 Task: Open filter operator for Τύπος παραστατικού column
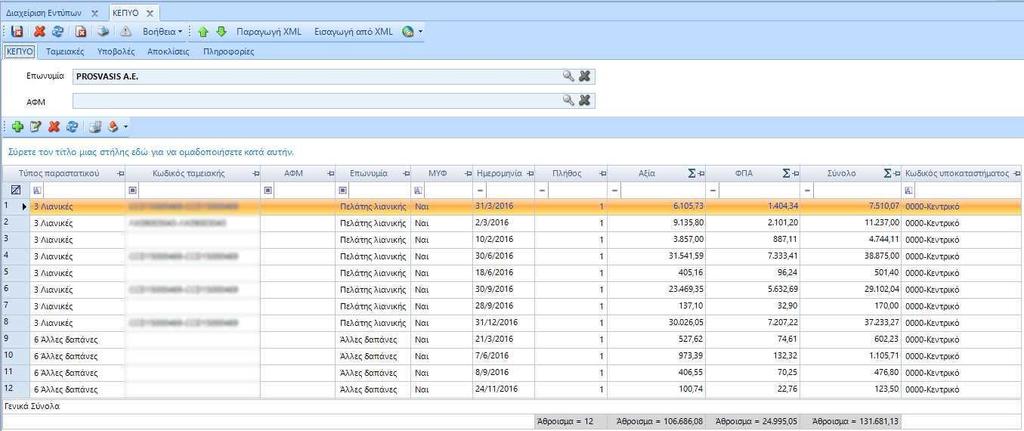tap(37, 189)
